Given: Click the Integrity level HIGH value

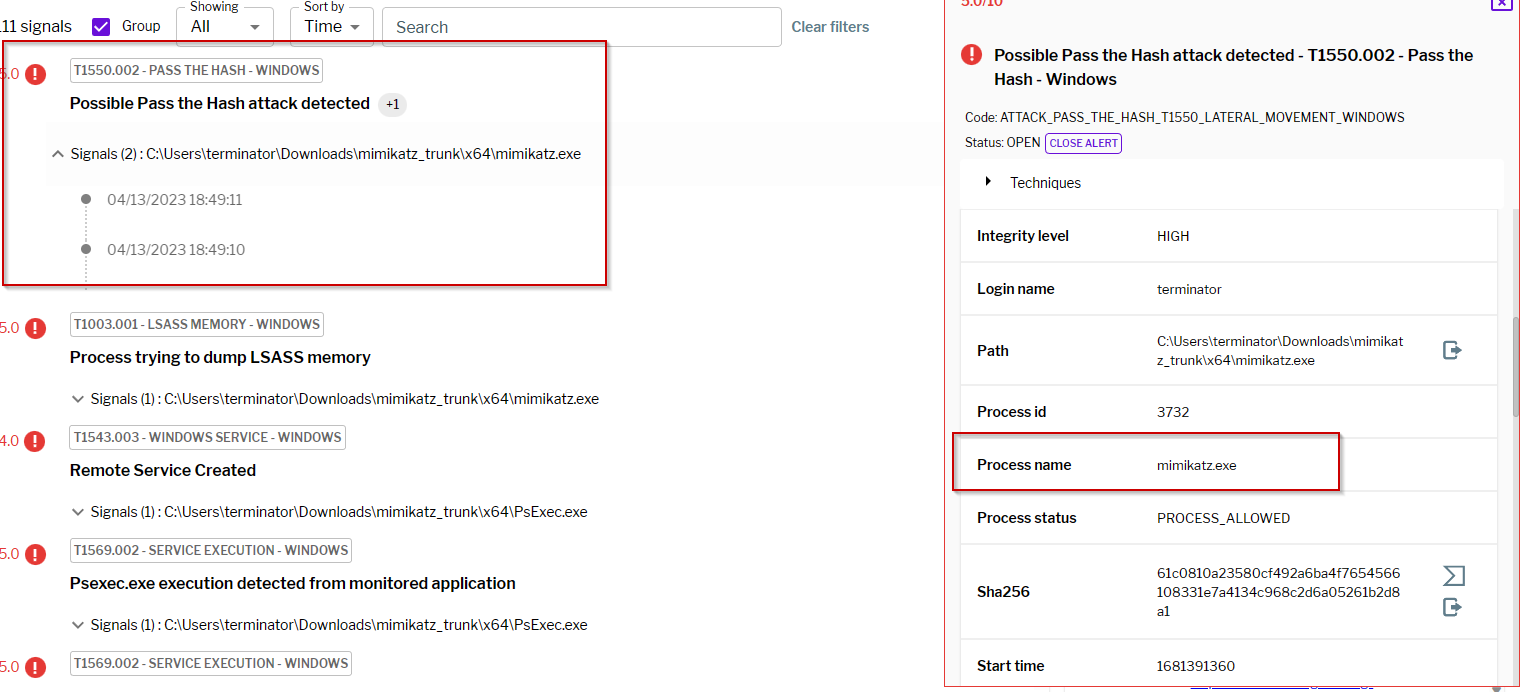Looking at the screenshot, I should tap(1173, 236).
